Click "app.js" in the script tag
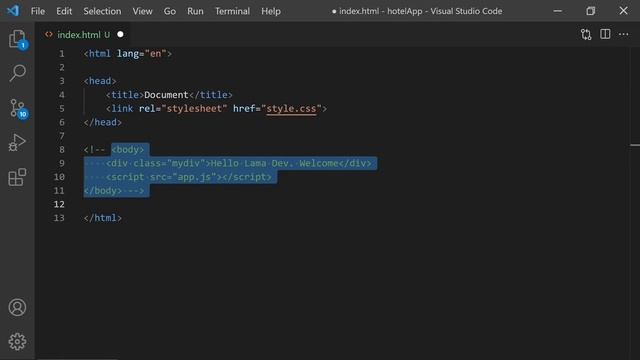This screenshot has width=640, height=360. pyautogui.click(x=194, y=177)
